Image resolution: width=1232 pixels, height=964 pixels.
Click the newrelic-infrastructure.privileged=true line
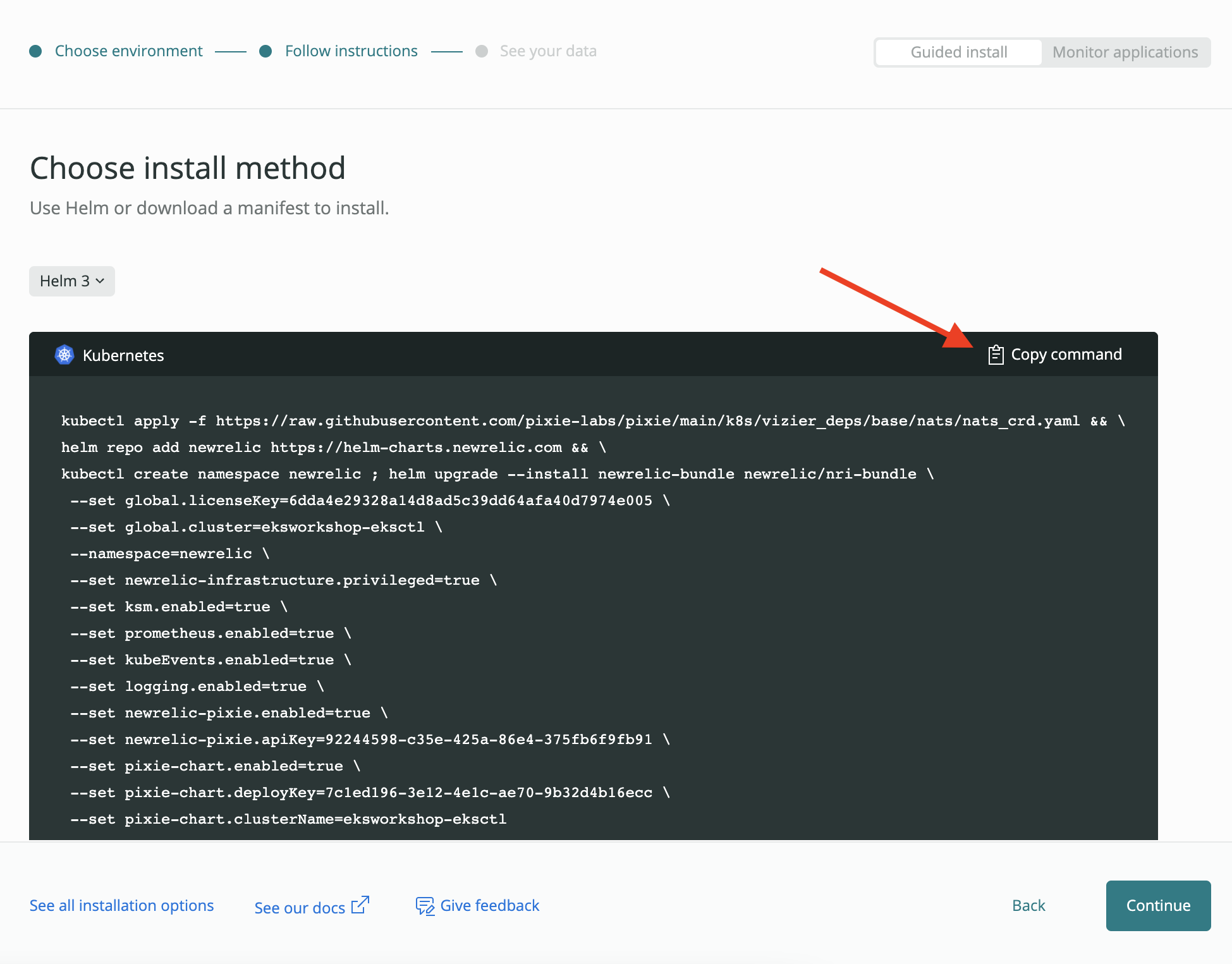[283, 580]
